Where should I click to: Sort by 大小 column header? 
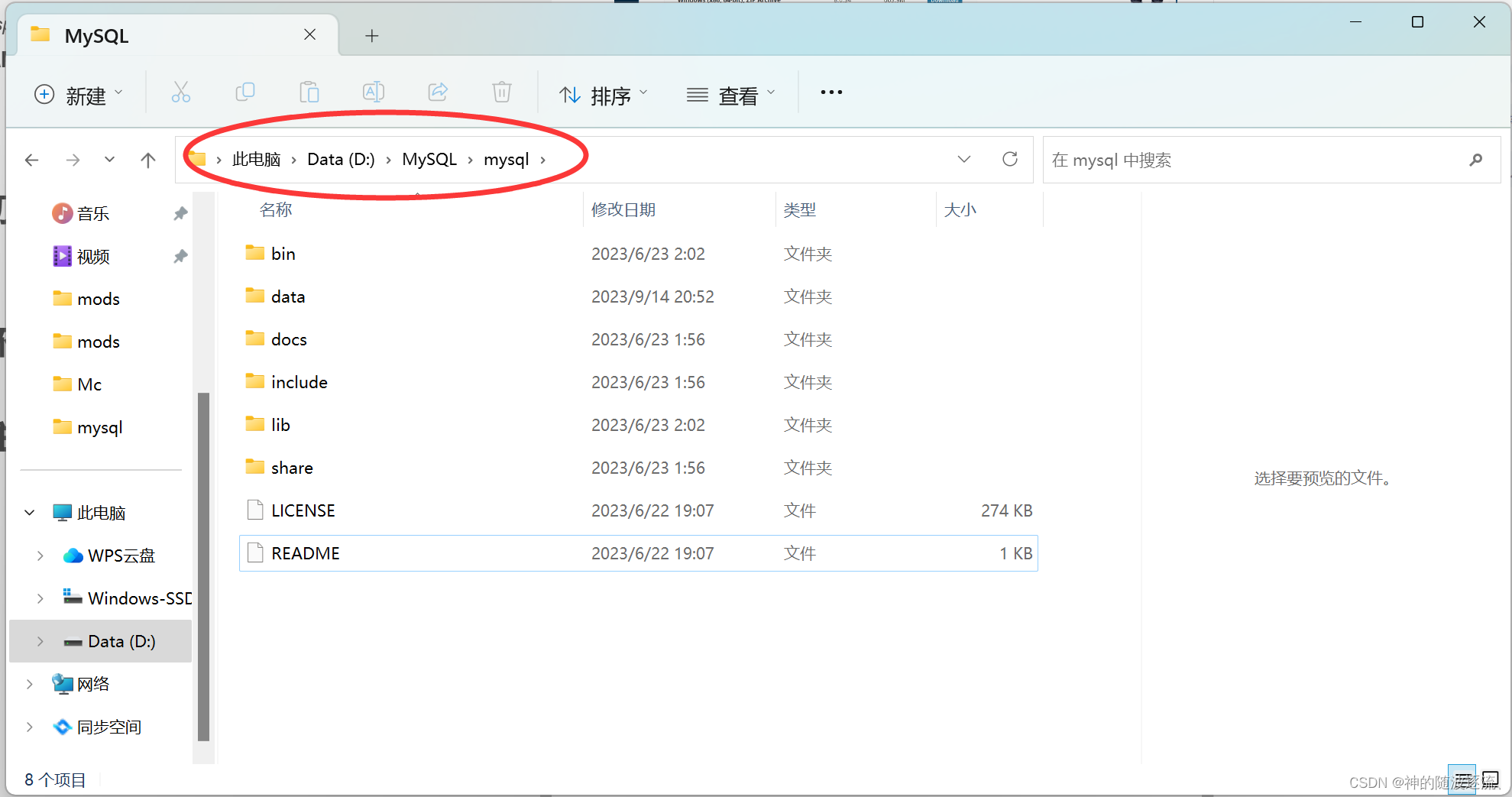960,209
